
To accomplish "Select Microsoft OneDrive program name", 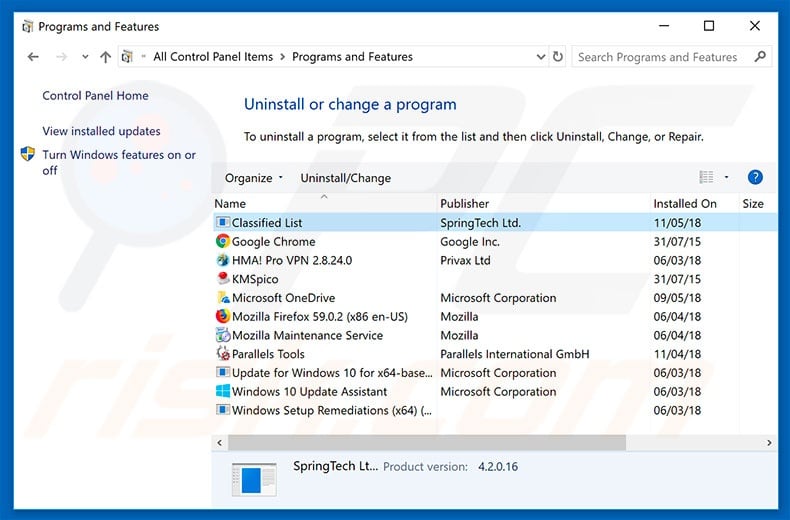I will (283, 297).
